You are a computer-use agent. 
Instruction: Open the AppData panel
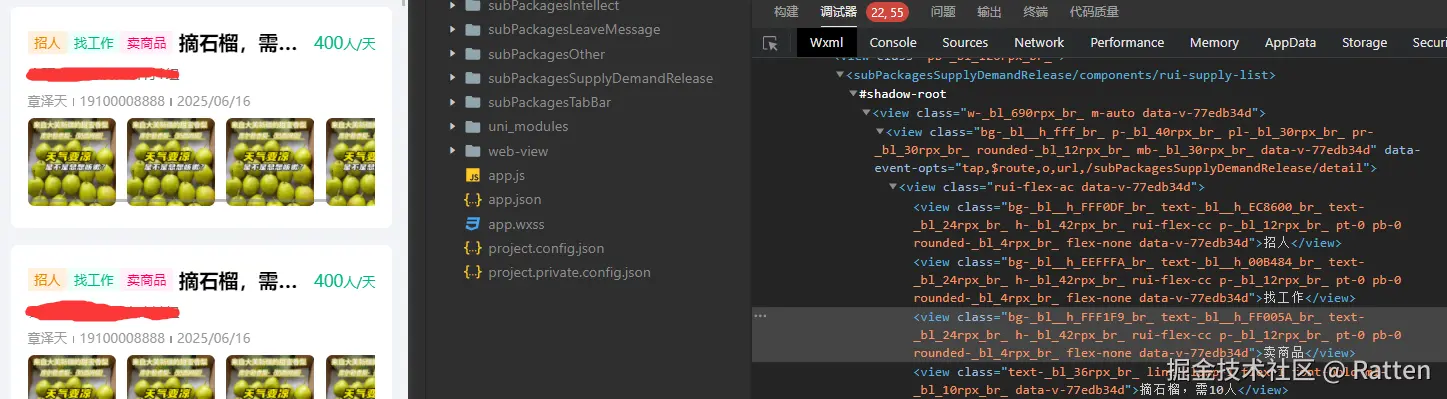tap(1290, 43)
